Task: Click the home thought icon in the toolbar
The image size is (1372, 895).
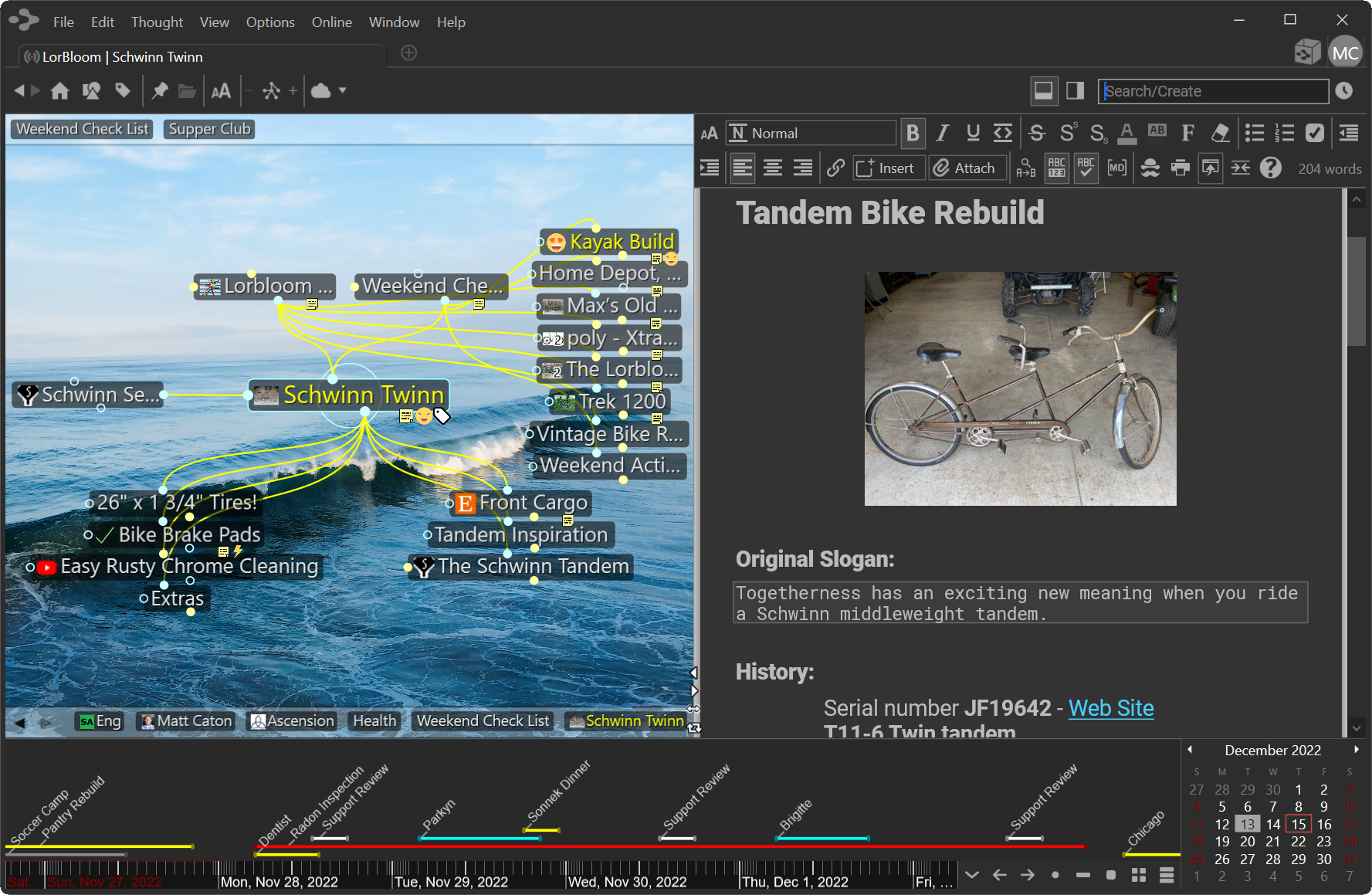Action: [59, 90]
